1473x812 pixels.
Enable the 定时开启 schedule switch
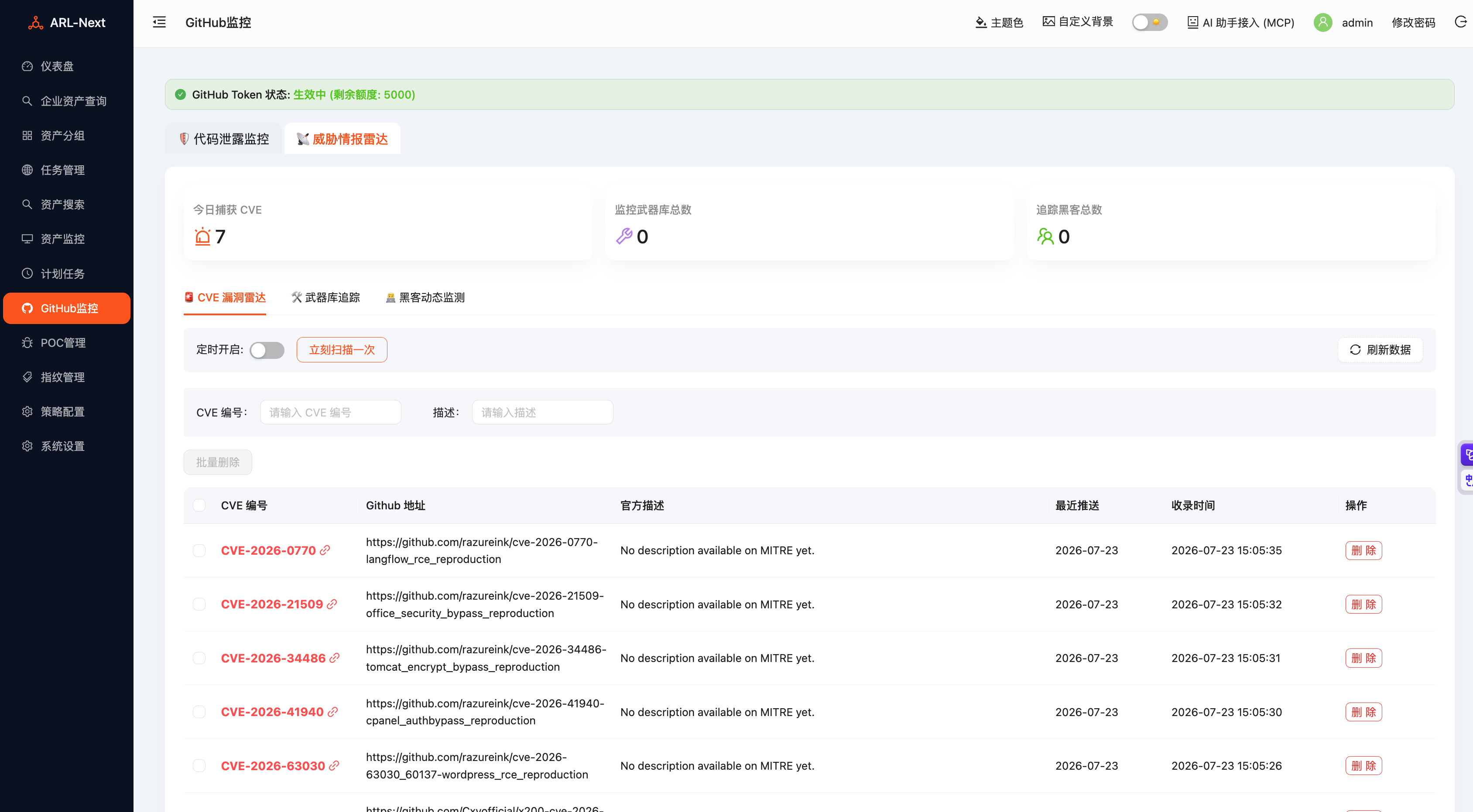coord(267,350)
